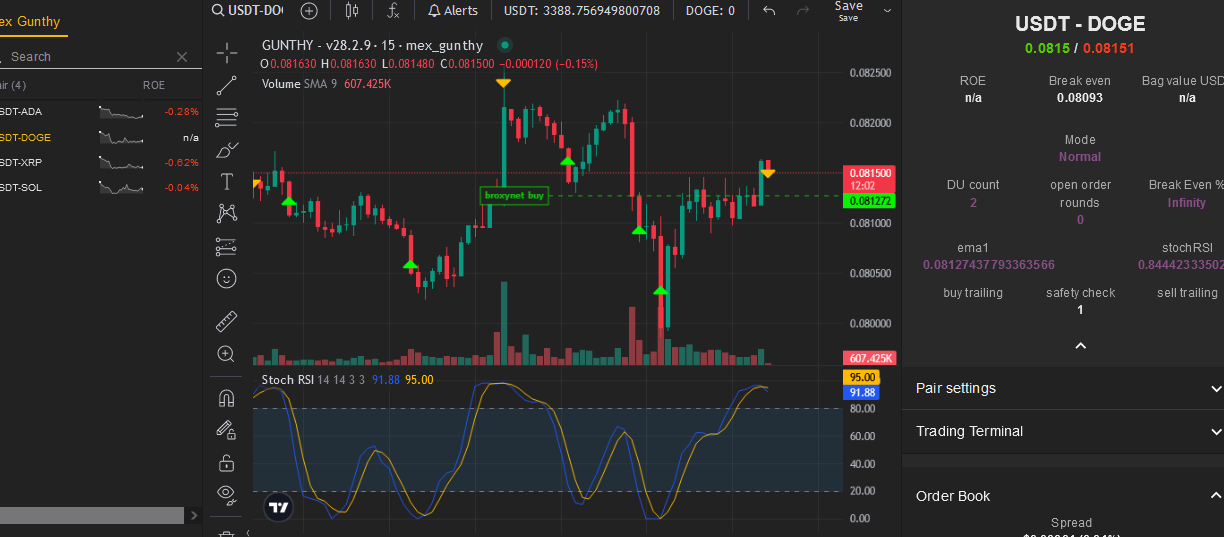Collapse the Order Book section
The height and width of the screenshot is (537, 1224).
(x=1063, y=495)
